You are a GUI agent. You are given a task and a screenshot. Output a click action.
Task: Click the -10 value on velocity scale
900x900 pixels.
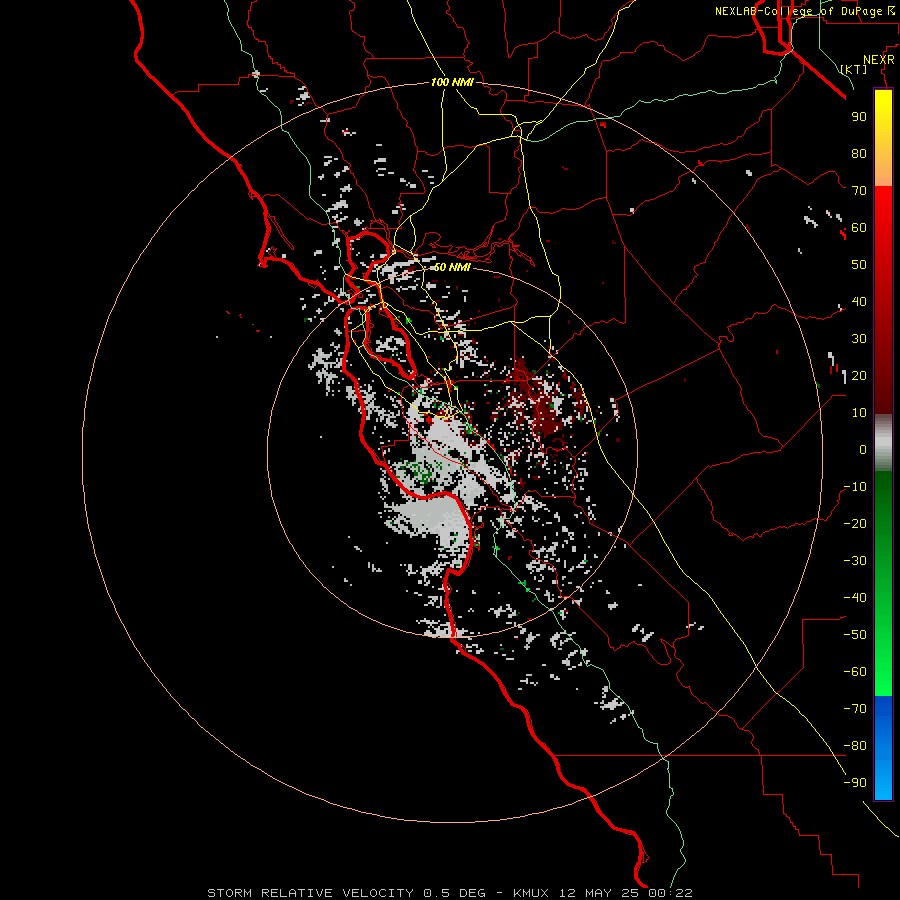click(x=855, y=487)
